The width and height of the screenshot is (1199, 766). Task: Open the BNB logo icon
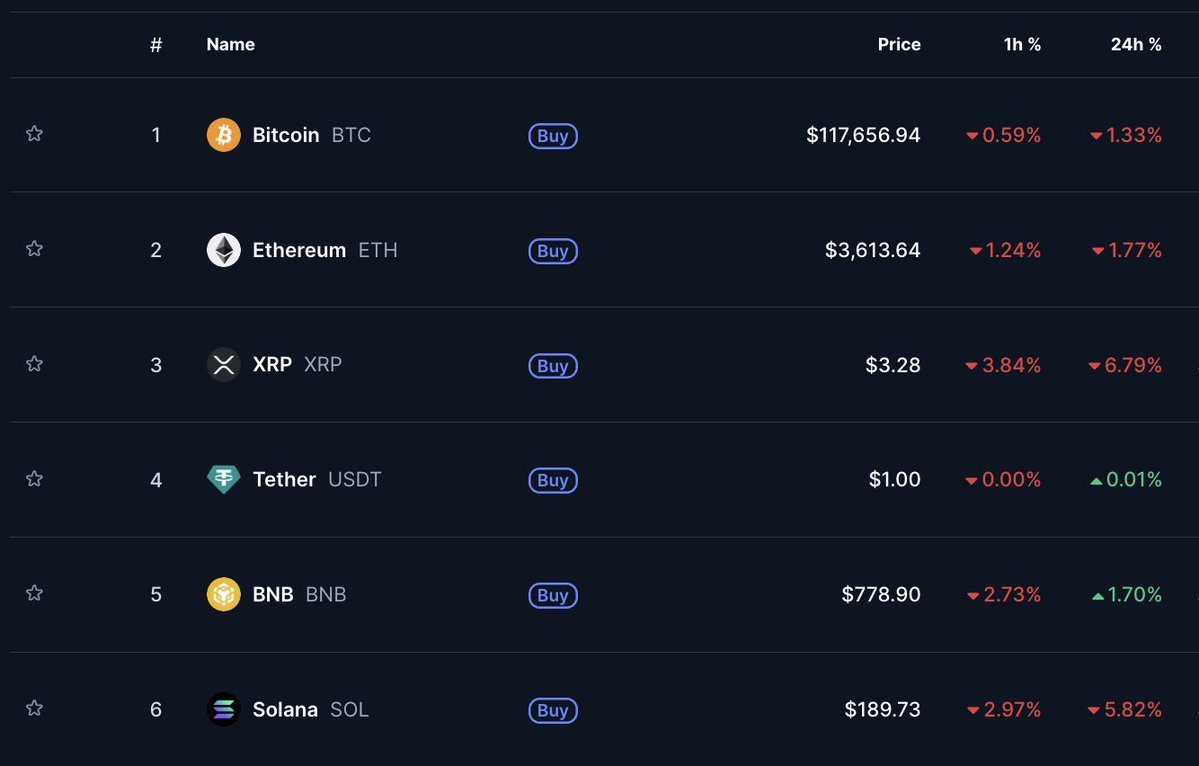coord(223,594)
